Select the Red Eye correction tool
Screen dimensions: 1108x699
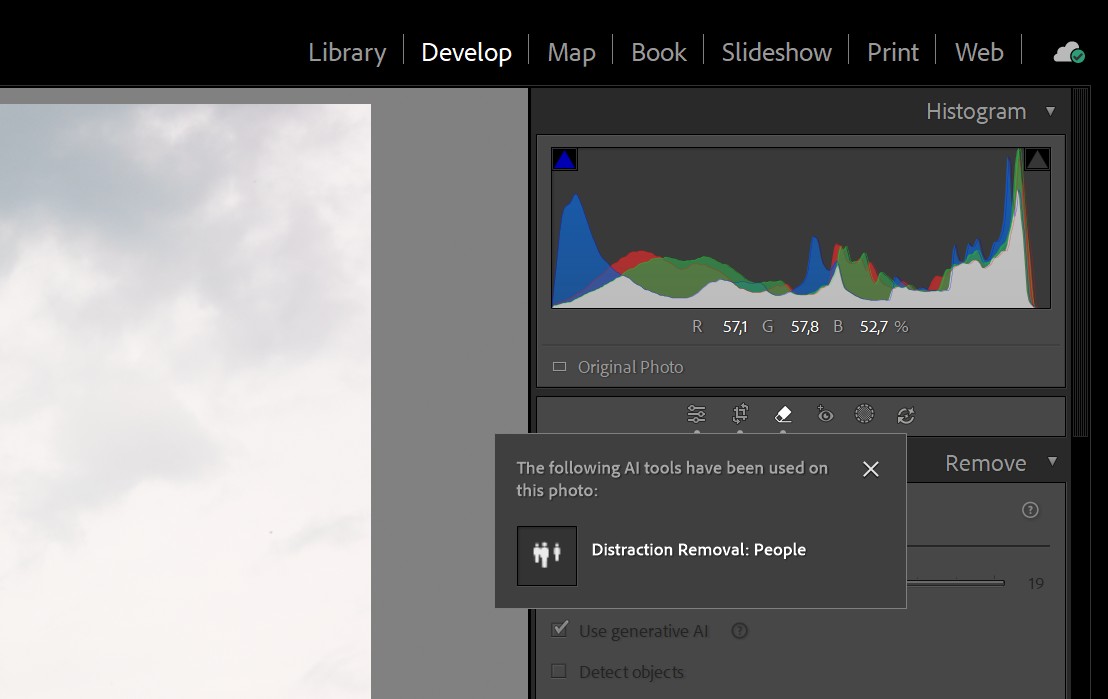pos(825,414)
